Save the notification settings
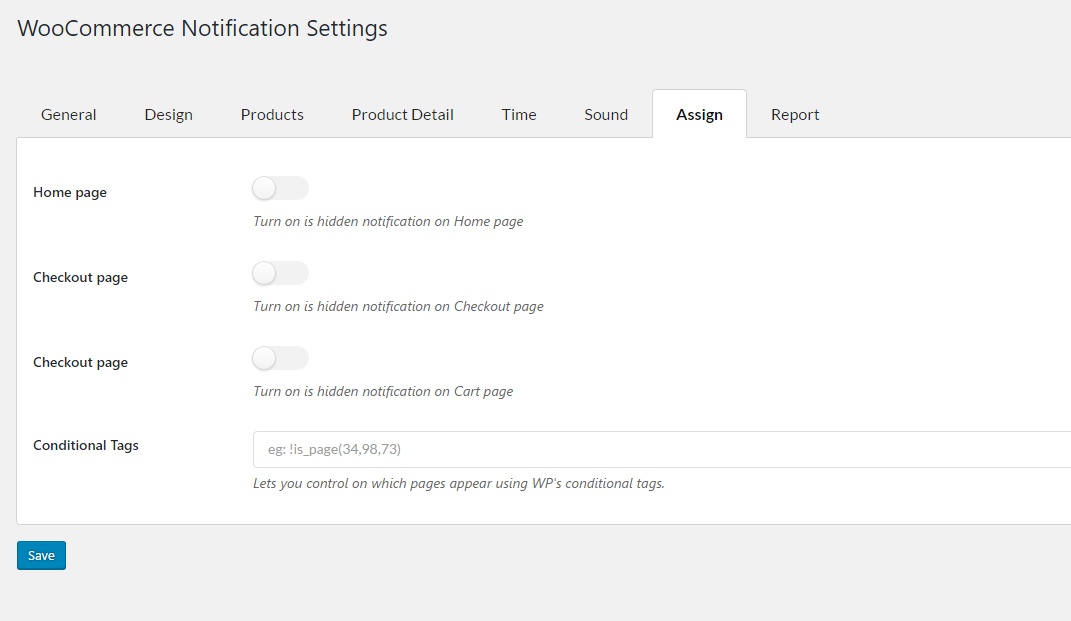The image size is (1071, 621). coord(40,555)
